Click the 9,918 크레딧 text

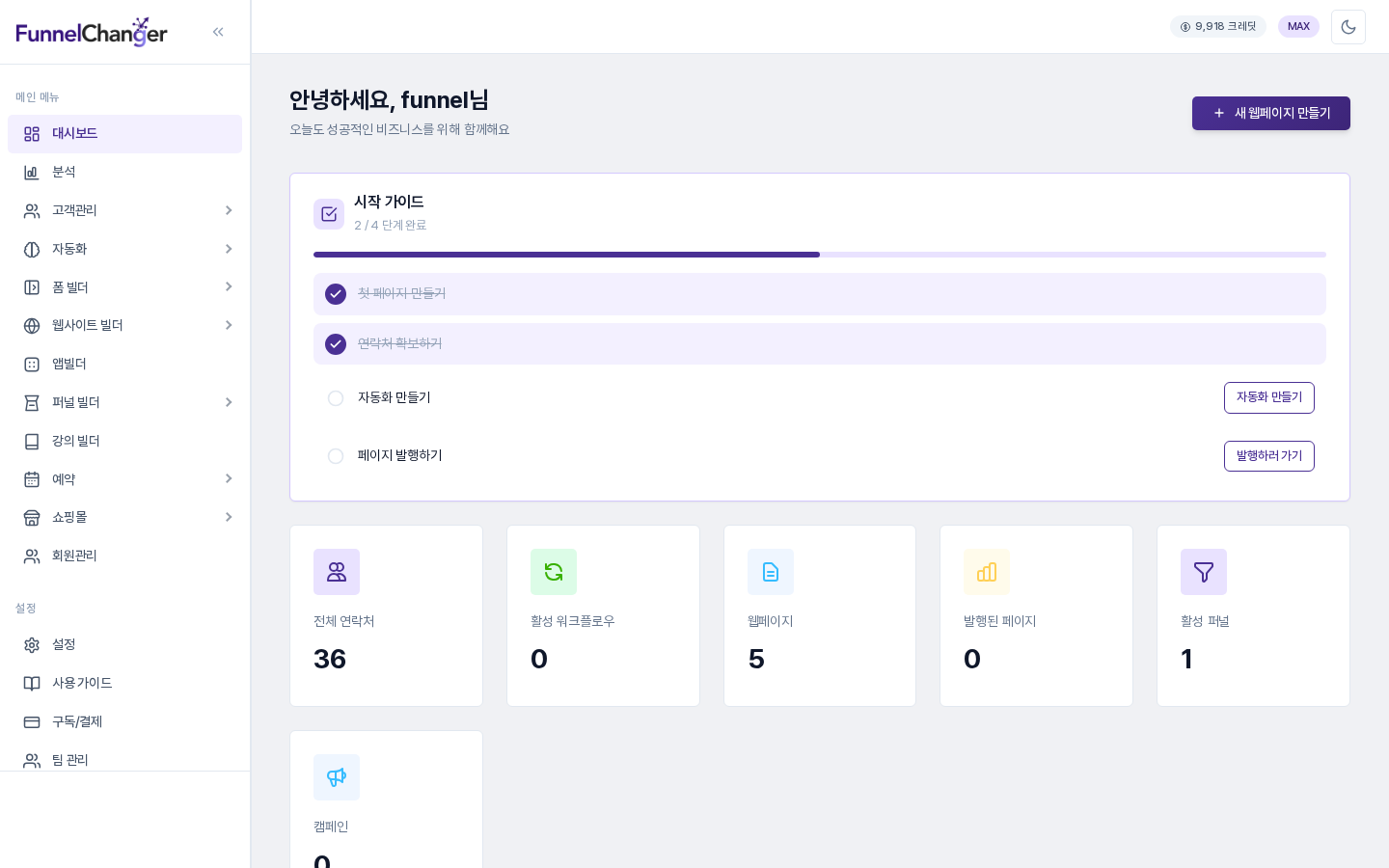1226,27
